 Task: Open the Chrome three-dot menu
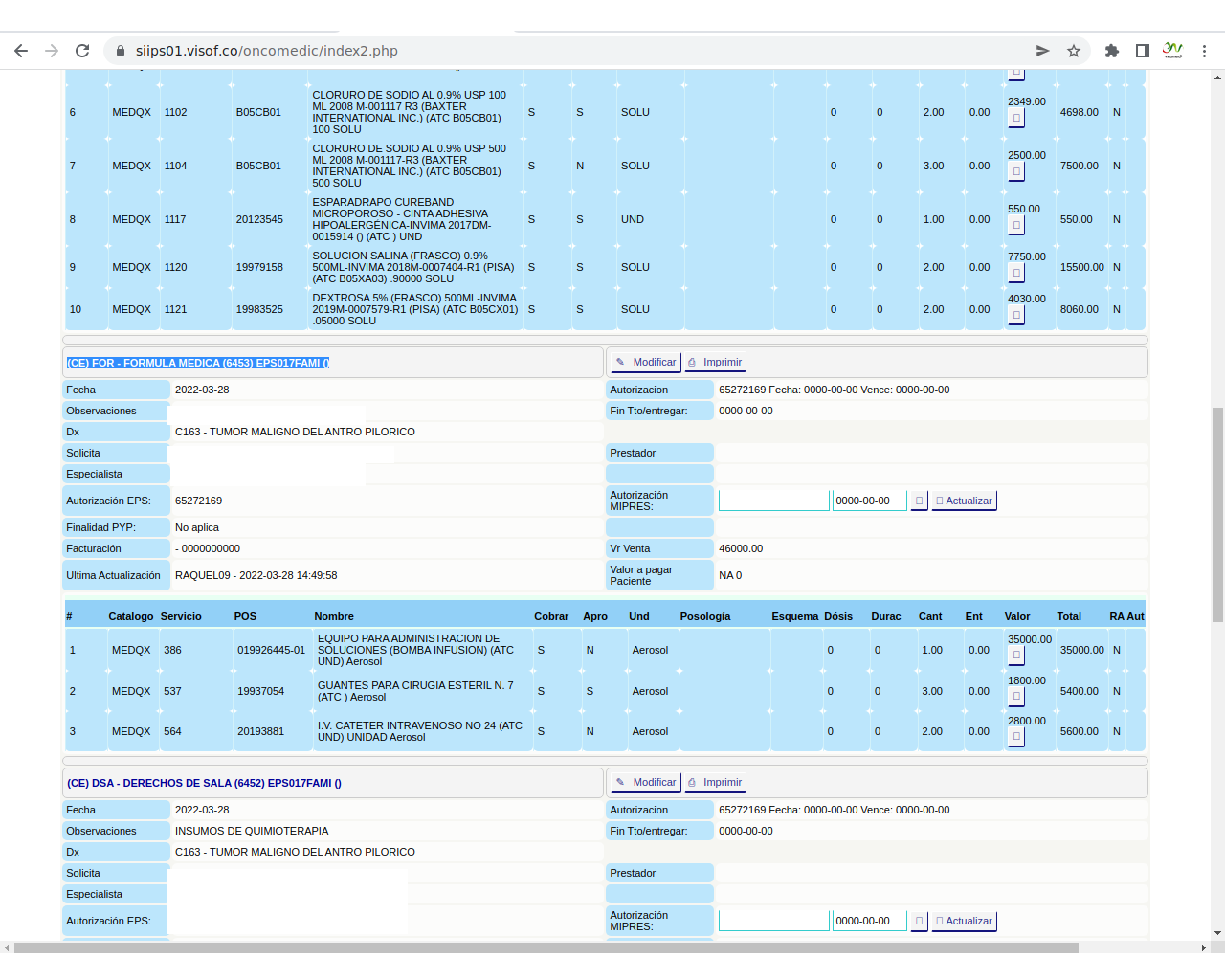point(1204,51)
